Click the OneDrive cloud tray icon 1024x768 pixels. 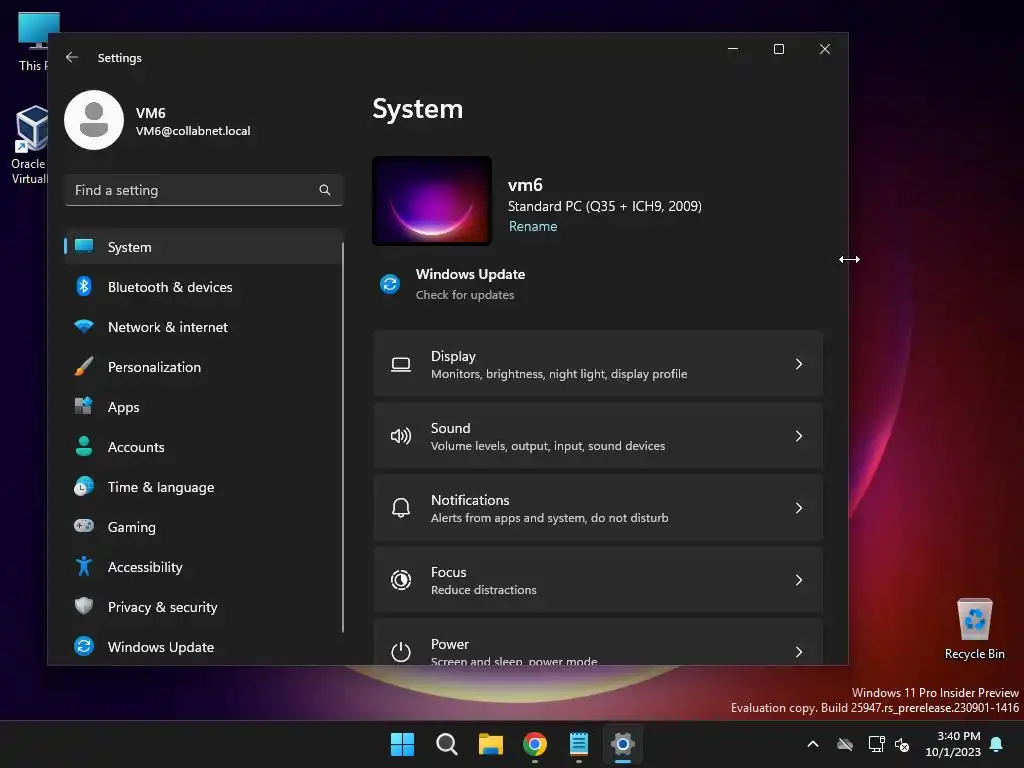(844, 744)
